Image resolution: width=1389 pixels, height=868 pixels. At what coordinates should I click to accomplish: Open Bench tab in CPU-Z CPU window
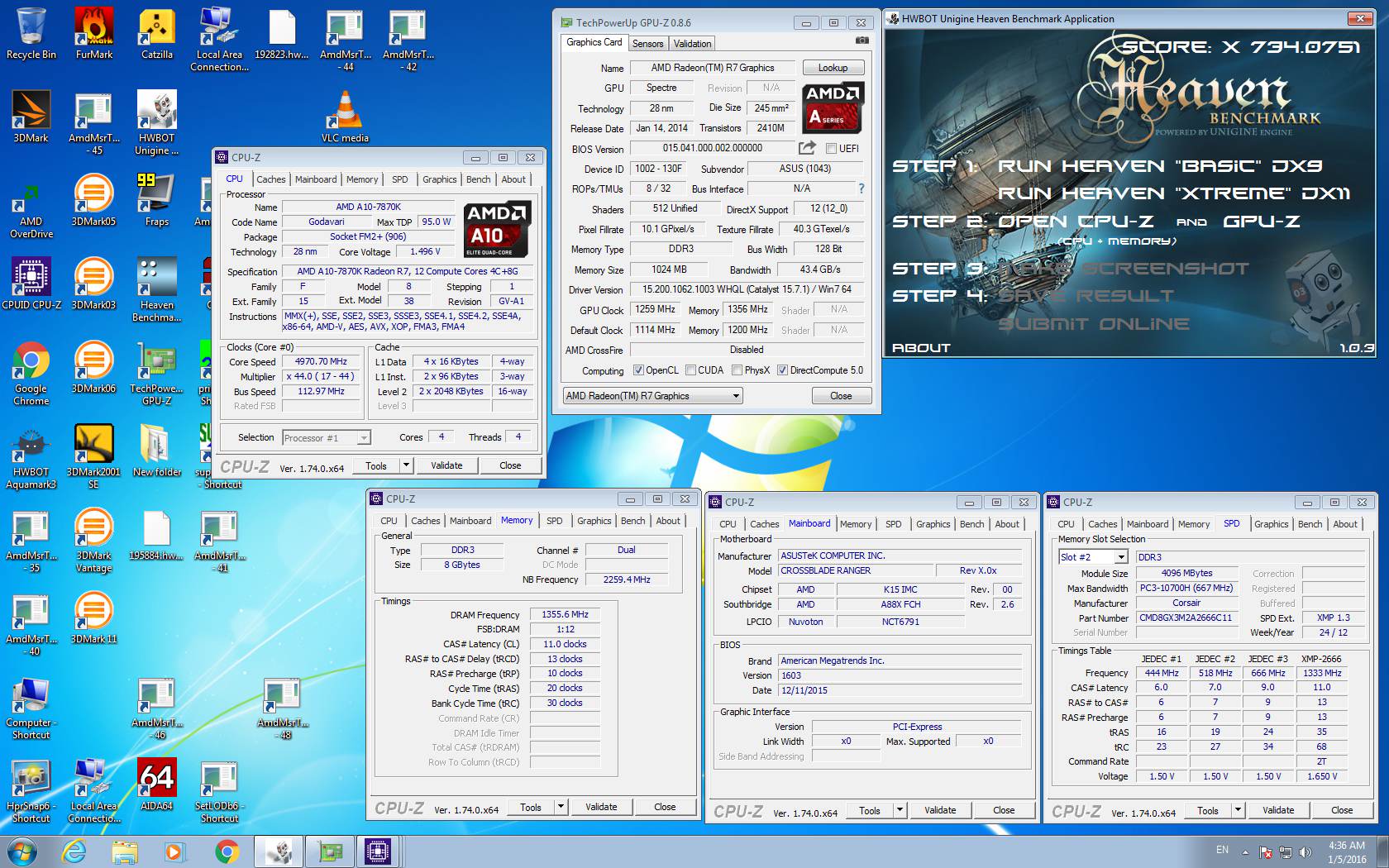pyautogui.click(x=478, y=179)
